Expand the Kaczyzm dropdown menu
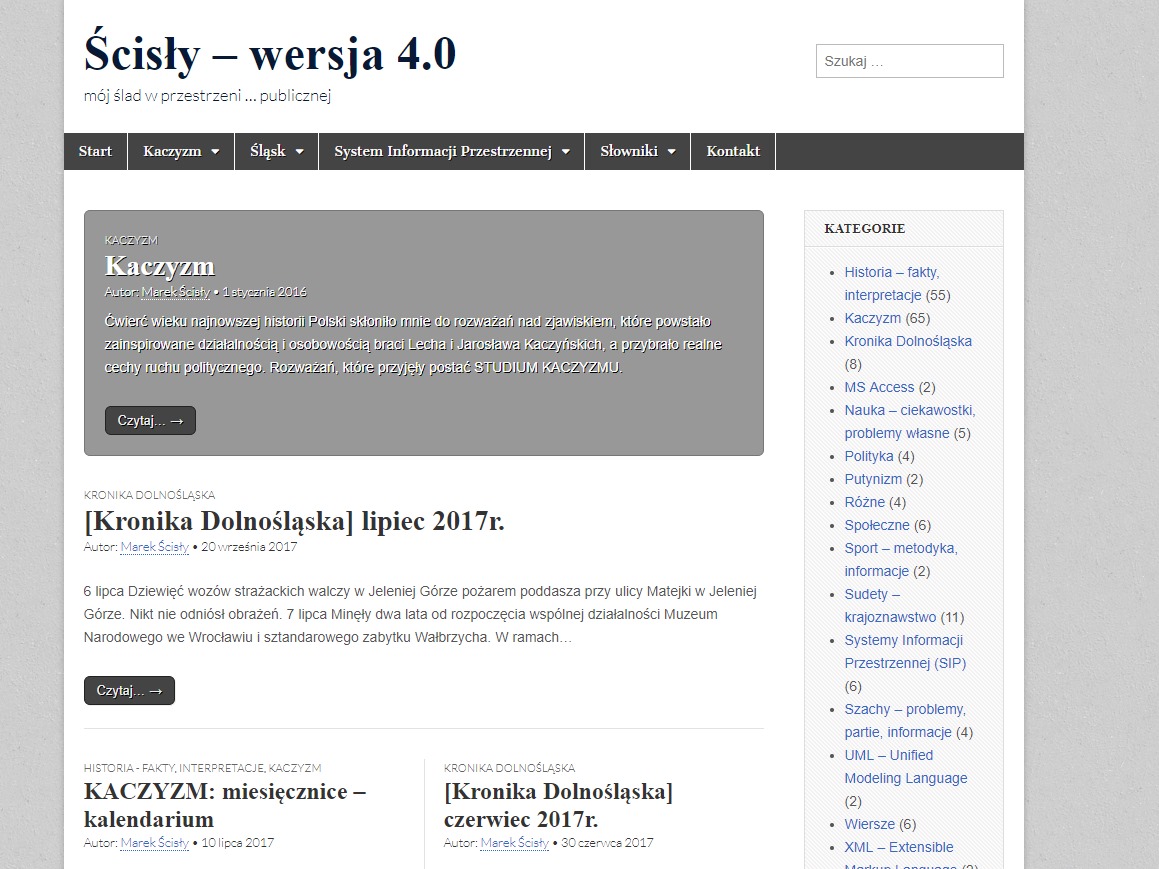 [x=181, y=151]
